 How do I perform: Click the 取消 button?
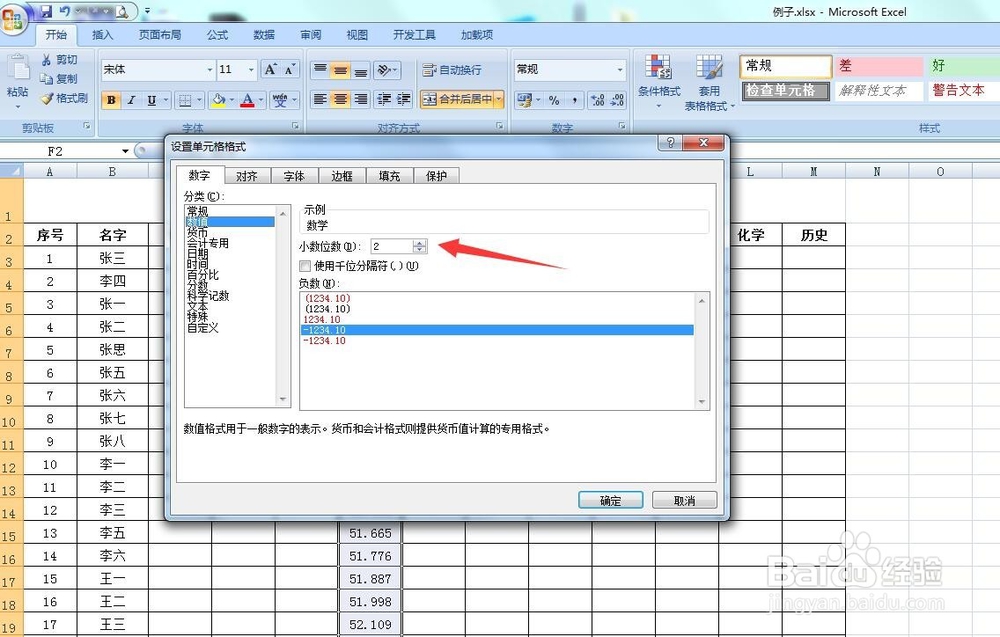[x=684, y=499]
